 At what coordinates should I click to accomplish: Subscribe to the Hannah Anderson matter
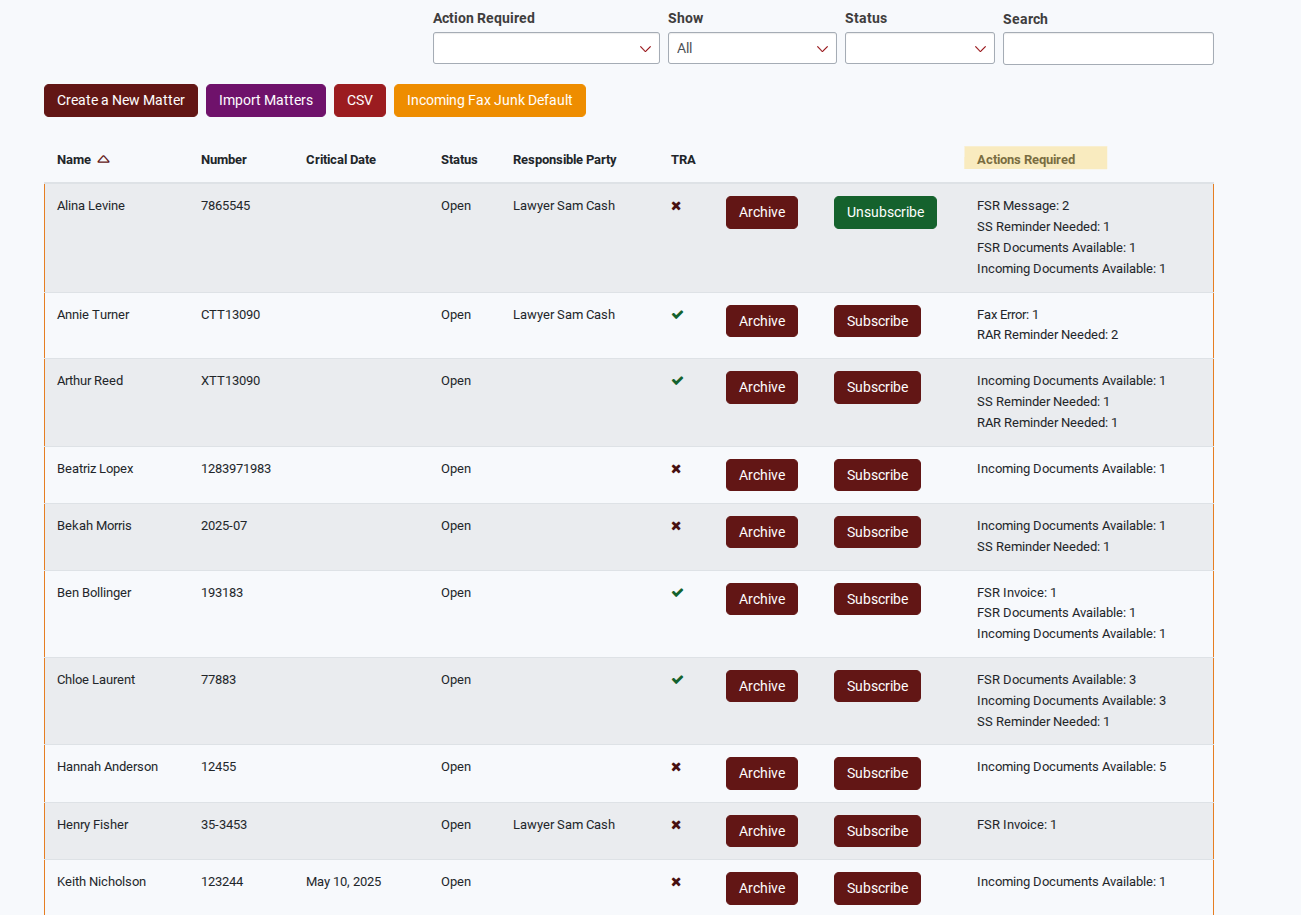coord(877,773)
